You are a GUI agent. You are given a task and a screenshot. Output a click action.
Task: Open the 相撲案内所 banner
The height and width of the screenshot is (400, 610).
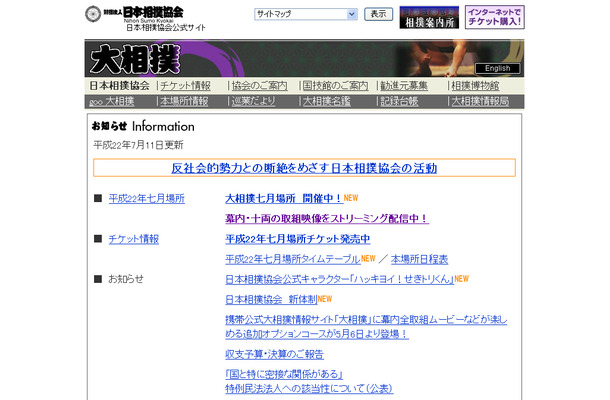(x=429, y=18)
